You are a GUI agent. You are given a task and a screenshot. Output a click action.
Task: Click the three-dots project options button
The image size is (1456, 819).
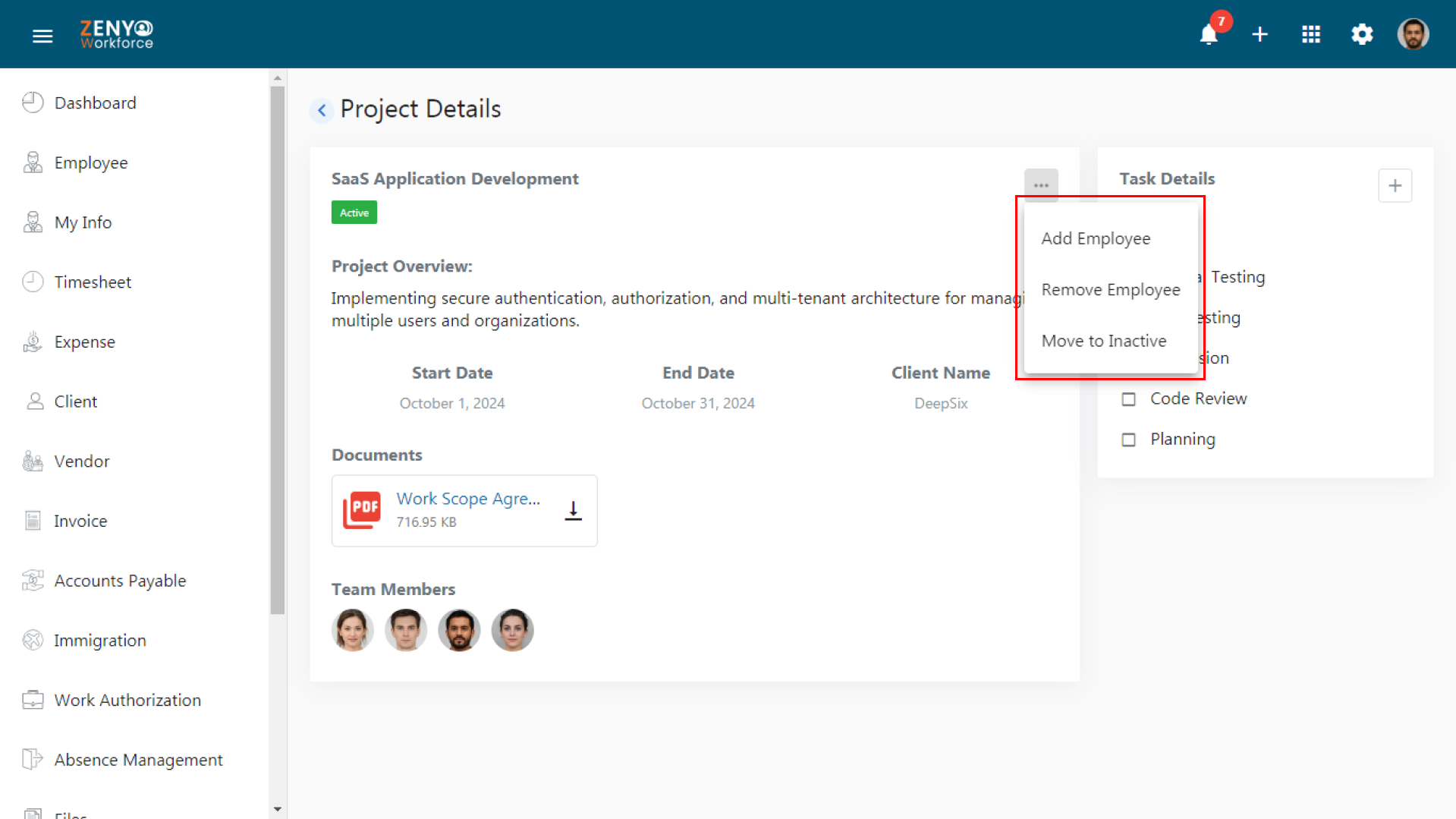coord(1041,185)
